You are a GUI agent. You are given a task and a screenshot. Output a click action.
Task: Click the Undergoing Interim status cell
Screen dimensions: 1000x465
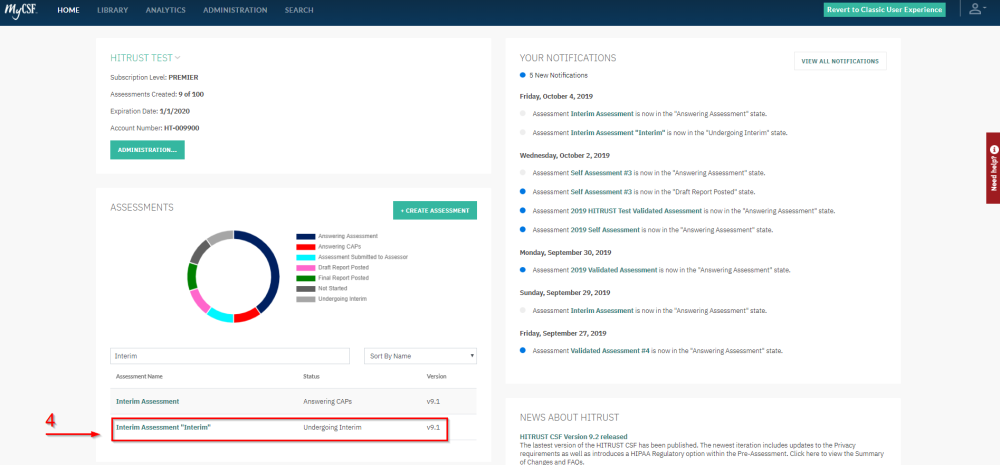tap(332, 427)
